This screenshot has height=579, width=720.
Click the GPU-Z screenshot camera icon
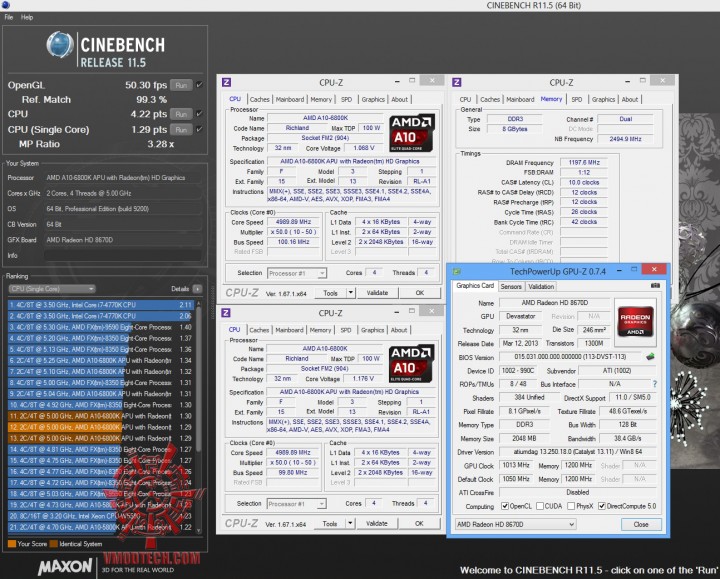coord(655,286)
